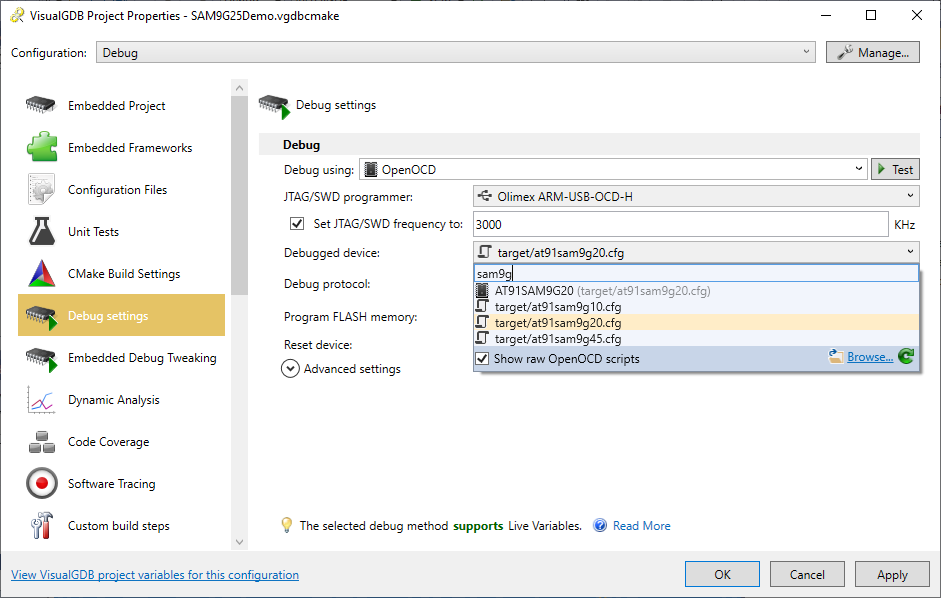Toggle Set JTAG/SWD frequency checkbox
This screenshot has width=941, height=598.
coord(296,223)
